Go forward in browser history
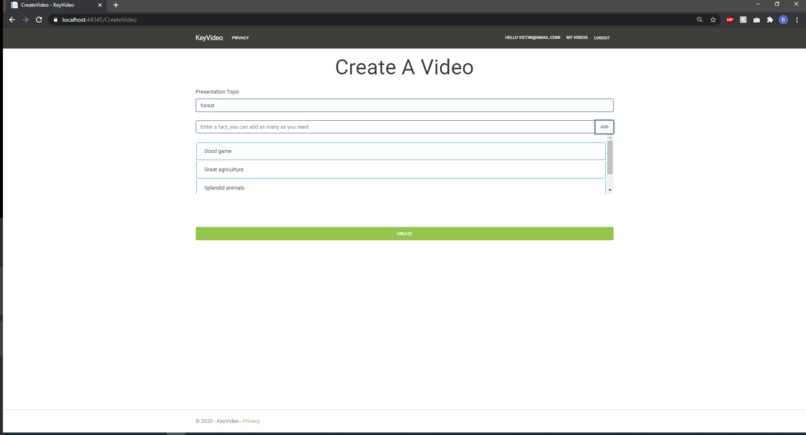This screenshot has height=435, width=806. tap(25, 20)
